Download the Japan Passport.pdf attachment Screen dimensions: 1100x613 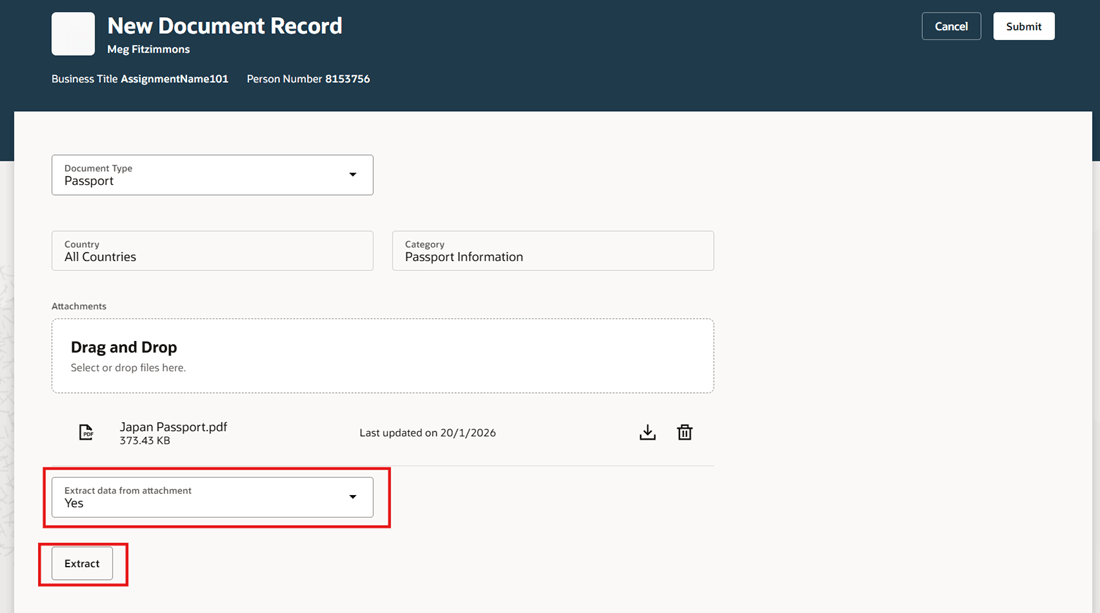(x=648, y=433)
